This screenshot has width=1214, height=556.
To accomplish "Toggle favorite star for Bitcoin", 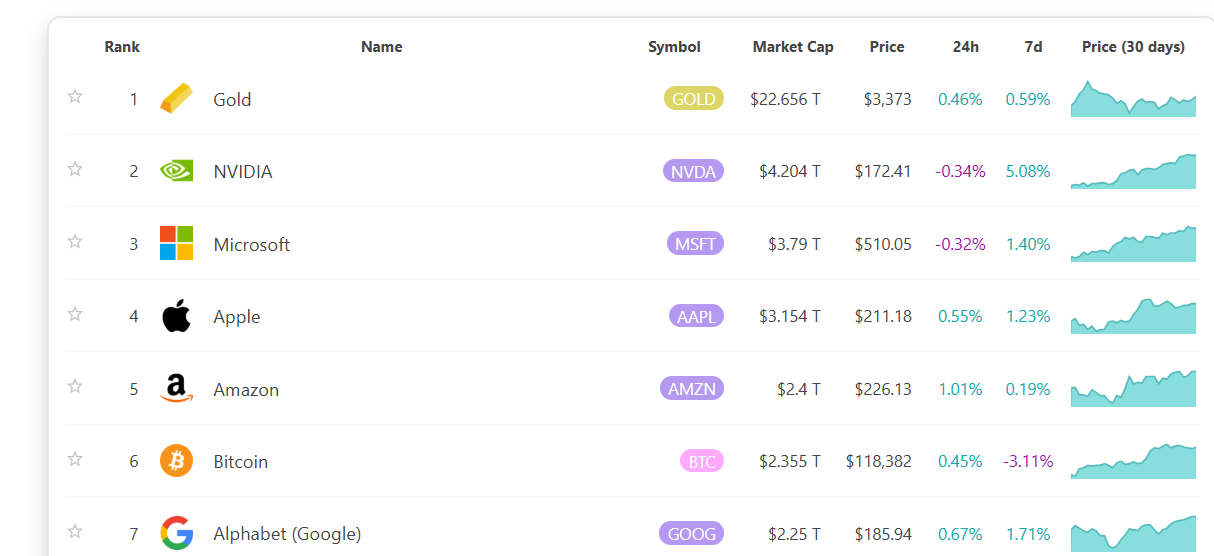I will pos(75,459).
